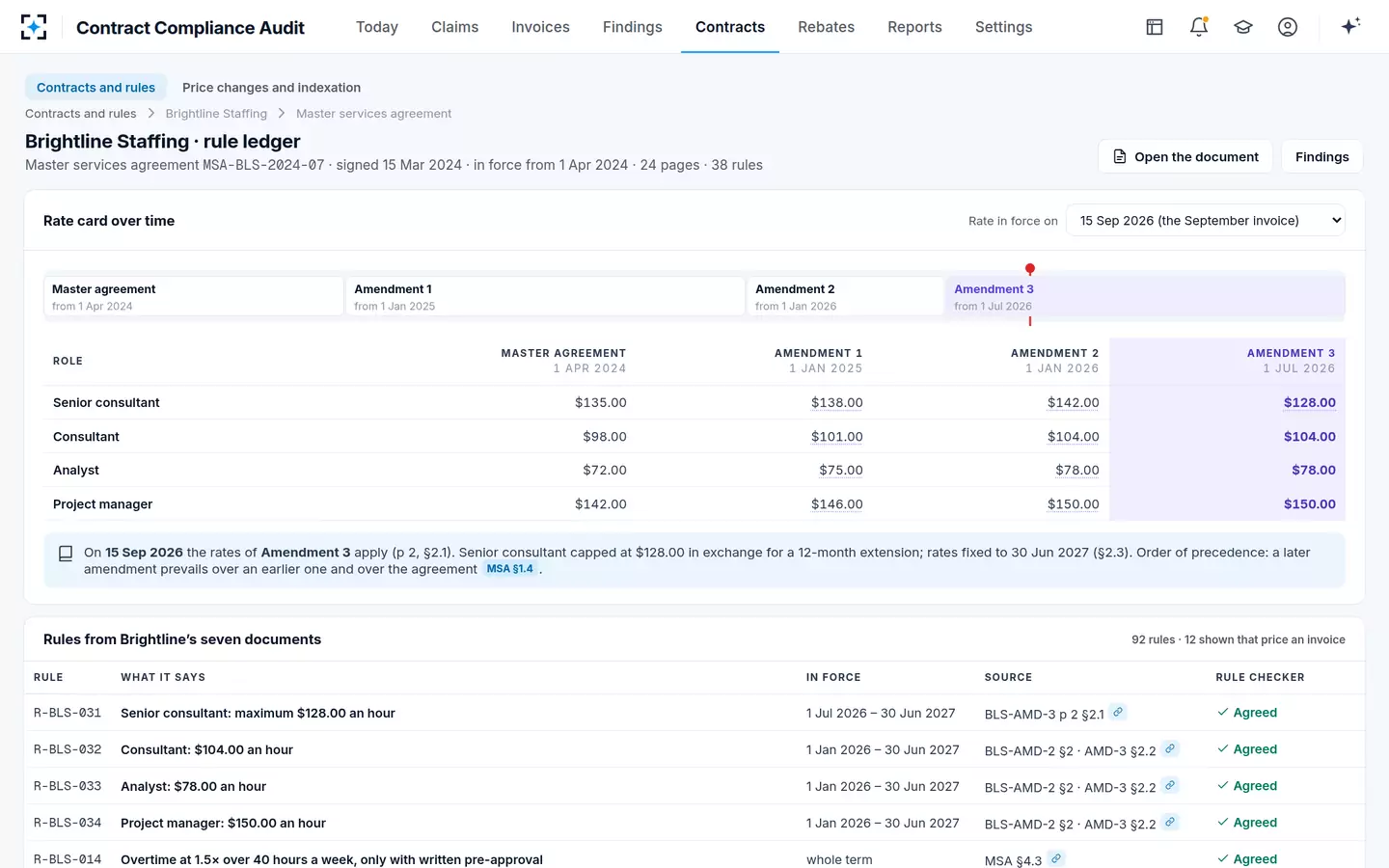The image size is (1389, 868).
Task: Go to the Today tab
Action: pos(377,27)
